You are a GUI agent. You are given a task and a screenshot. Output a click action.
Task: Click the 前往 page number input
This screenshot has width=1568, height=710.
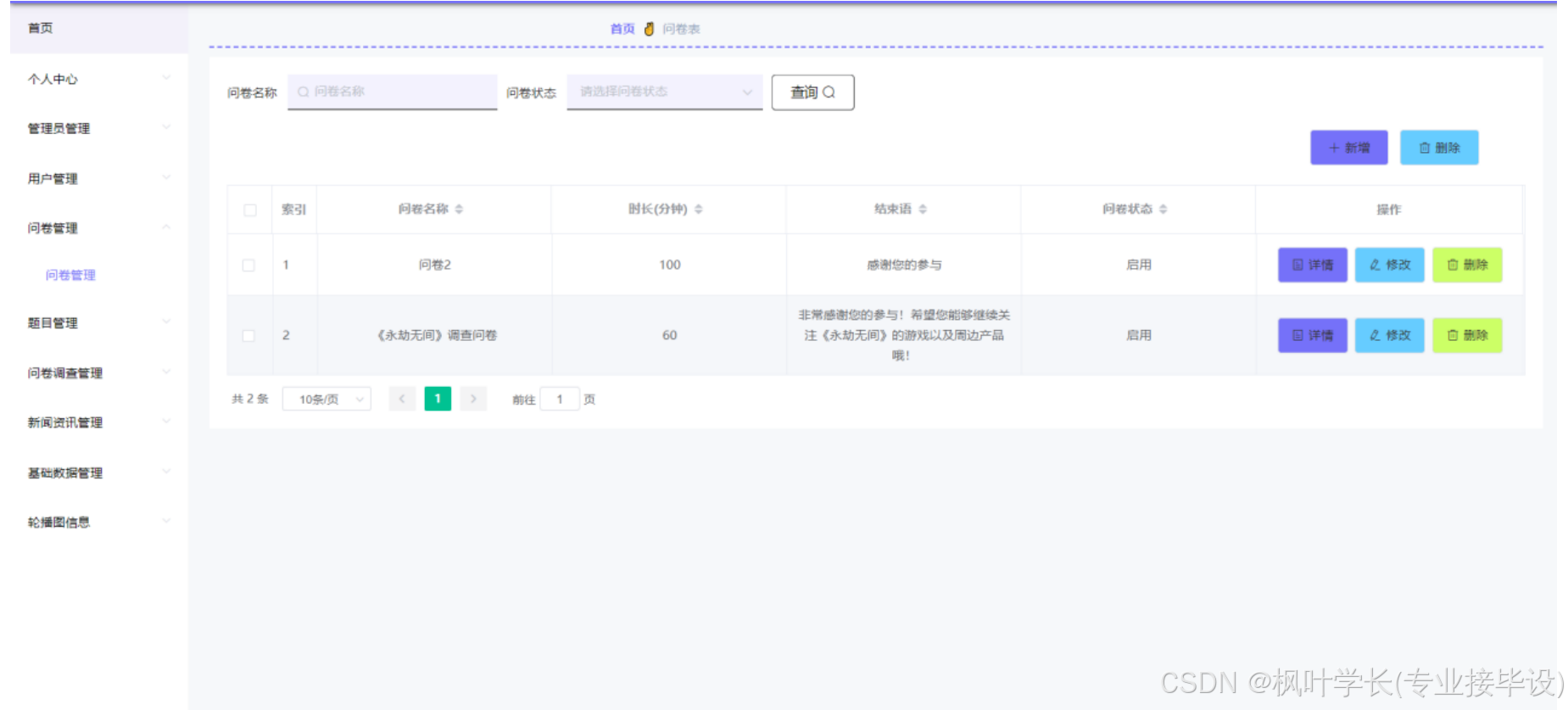560,399
